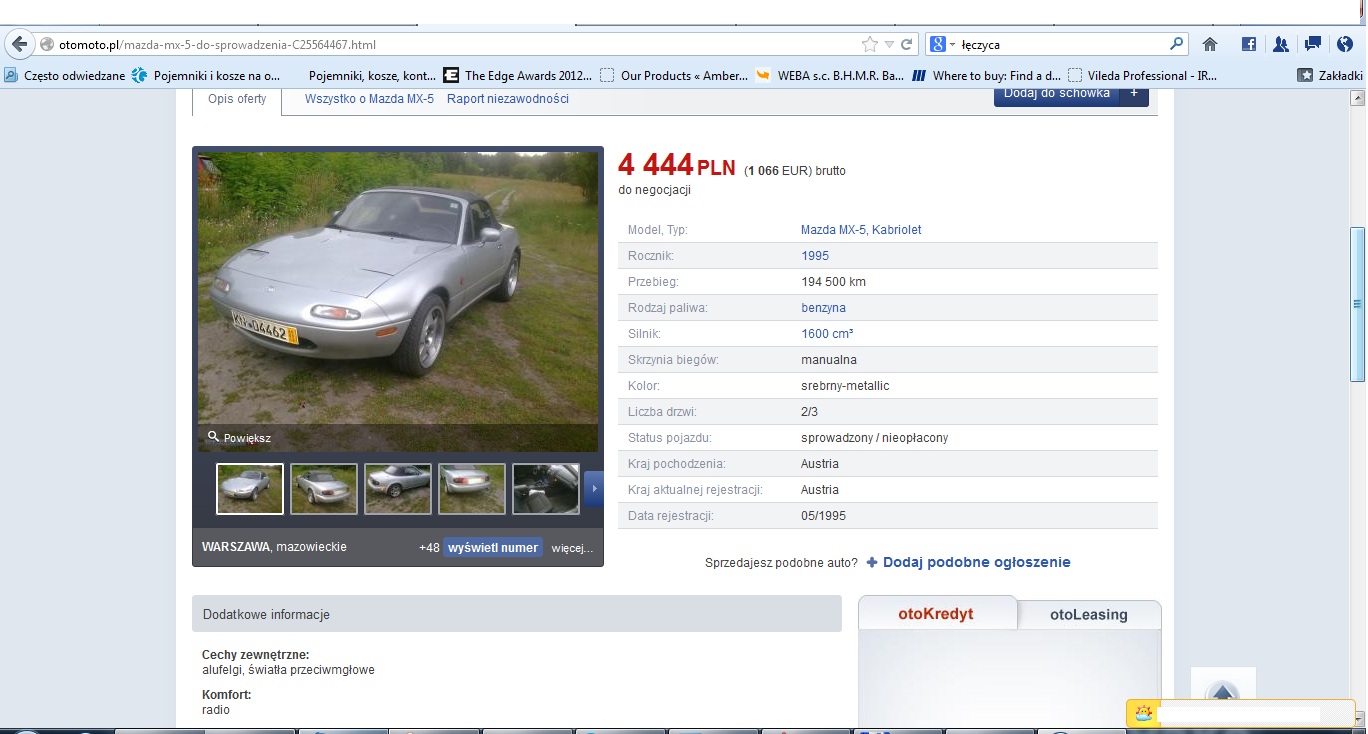
Task: Open the Zakładki bookmarks menu
Action: (x=1330, y=75)
